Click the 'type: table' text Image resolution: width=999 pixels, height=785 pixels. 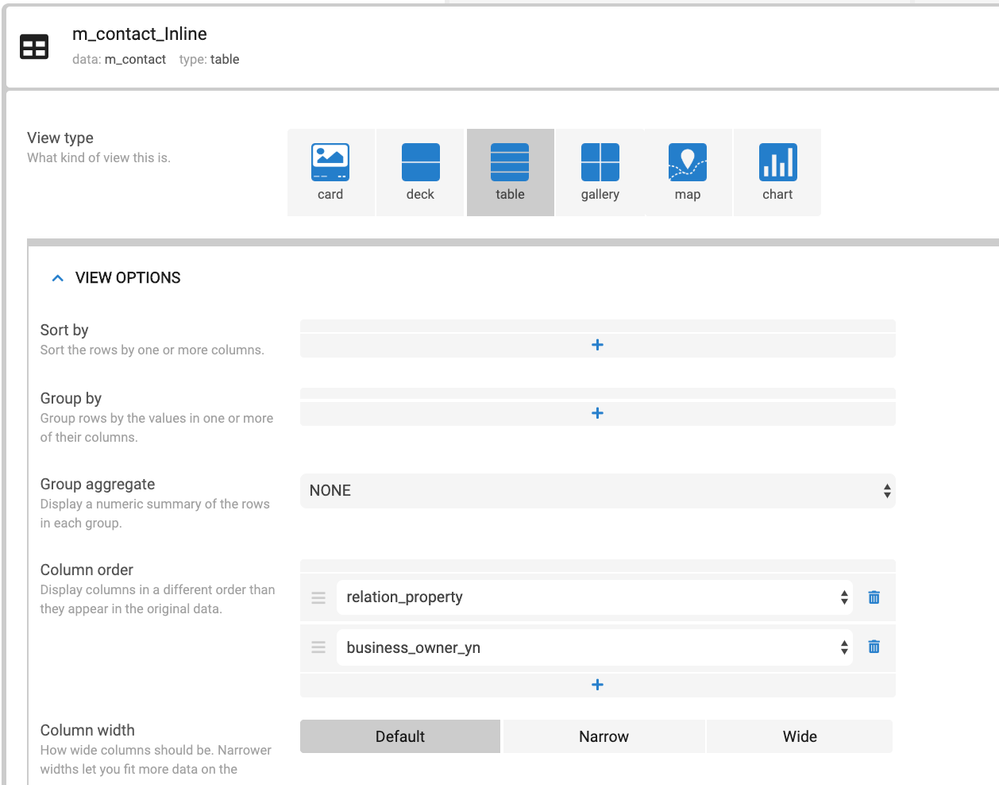point(209,59)
